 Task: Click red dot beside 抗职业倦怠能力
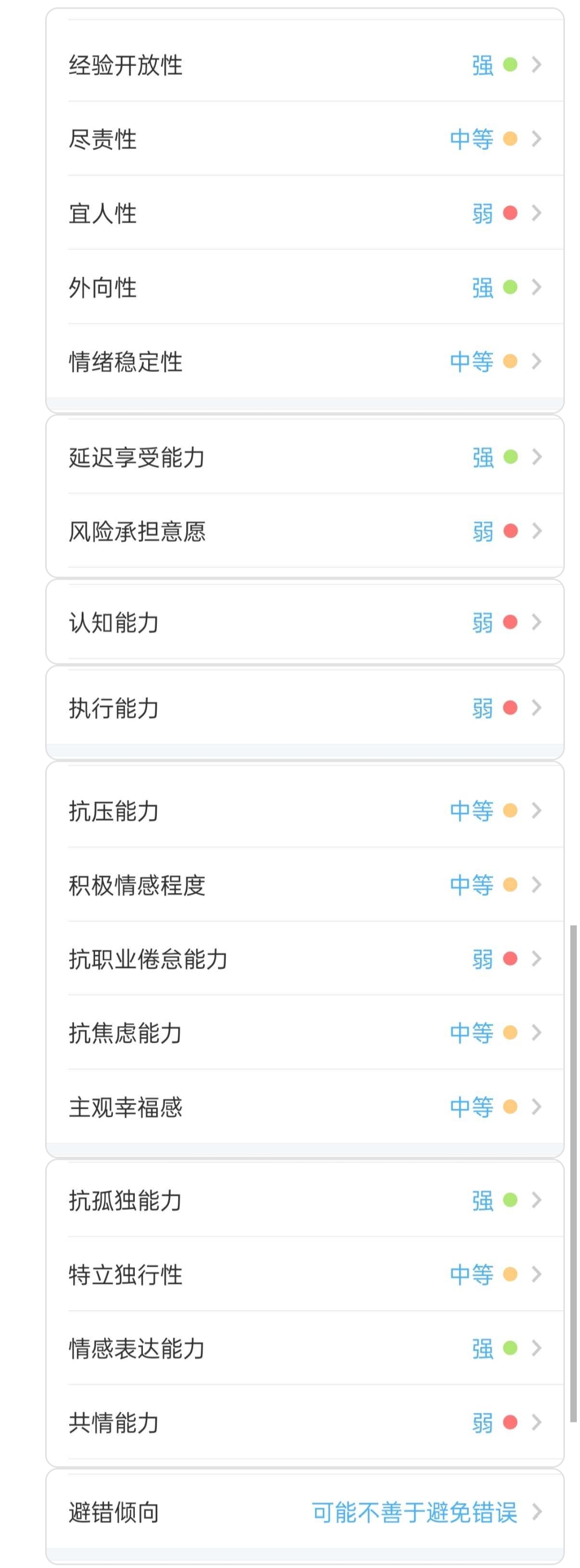pyautogui.click(x=510, y=959)
